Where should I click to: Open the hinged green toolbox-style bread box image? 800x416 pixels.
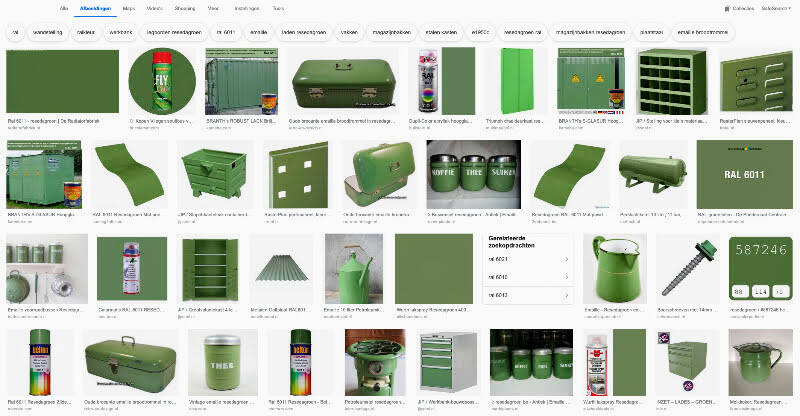tap(131, 362)
